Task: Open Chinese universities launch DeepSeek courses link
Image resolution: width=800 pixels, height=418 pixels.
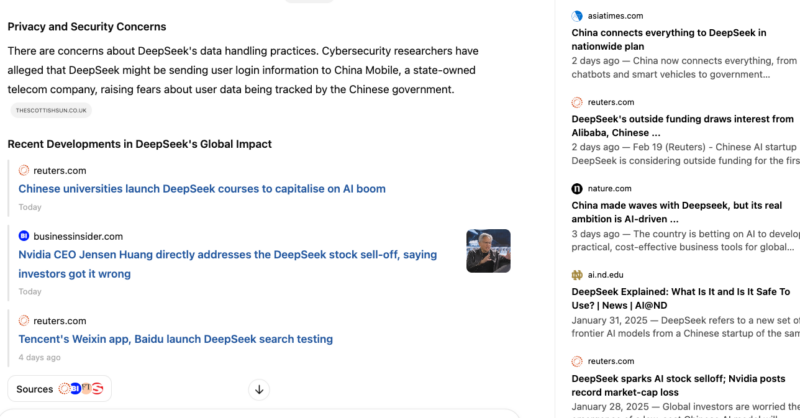Action: coord(202,189)
